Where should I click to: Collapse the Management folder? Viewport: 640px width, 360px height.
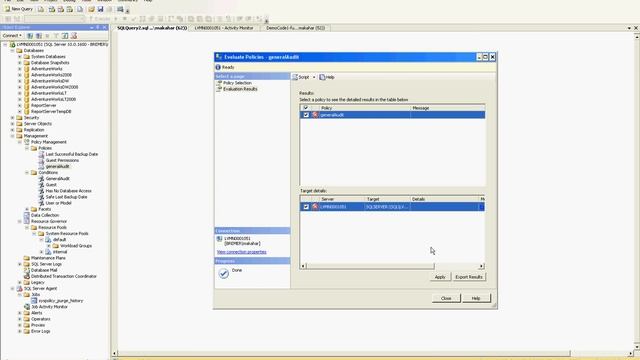(12, 136)
